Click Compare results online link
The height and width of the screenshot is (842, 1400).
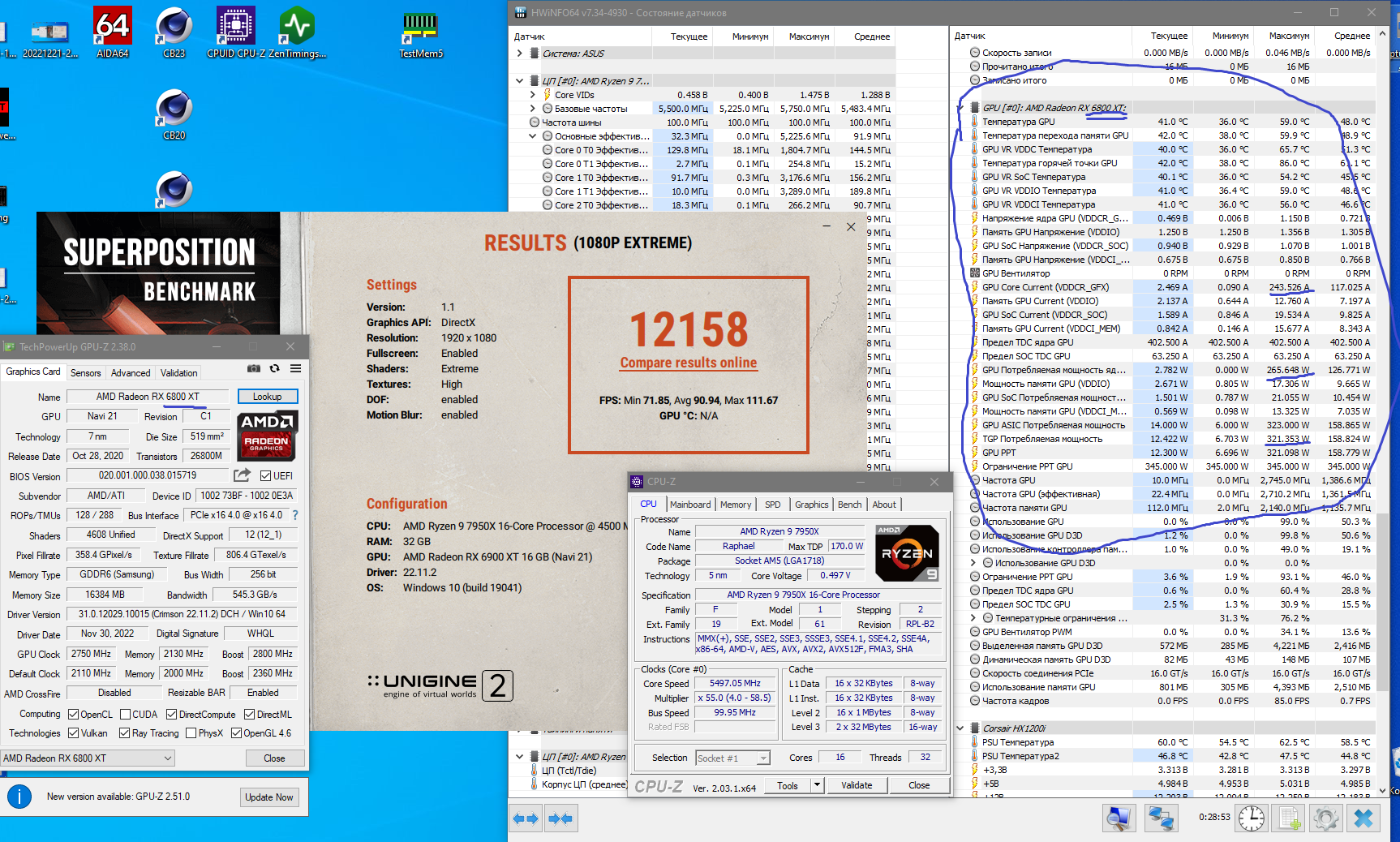point(689,363)
